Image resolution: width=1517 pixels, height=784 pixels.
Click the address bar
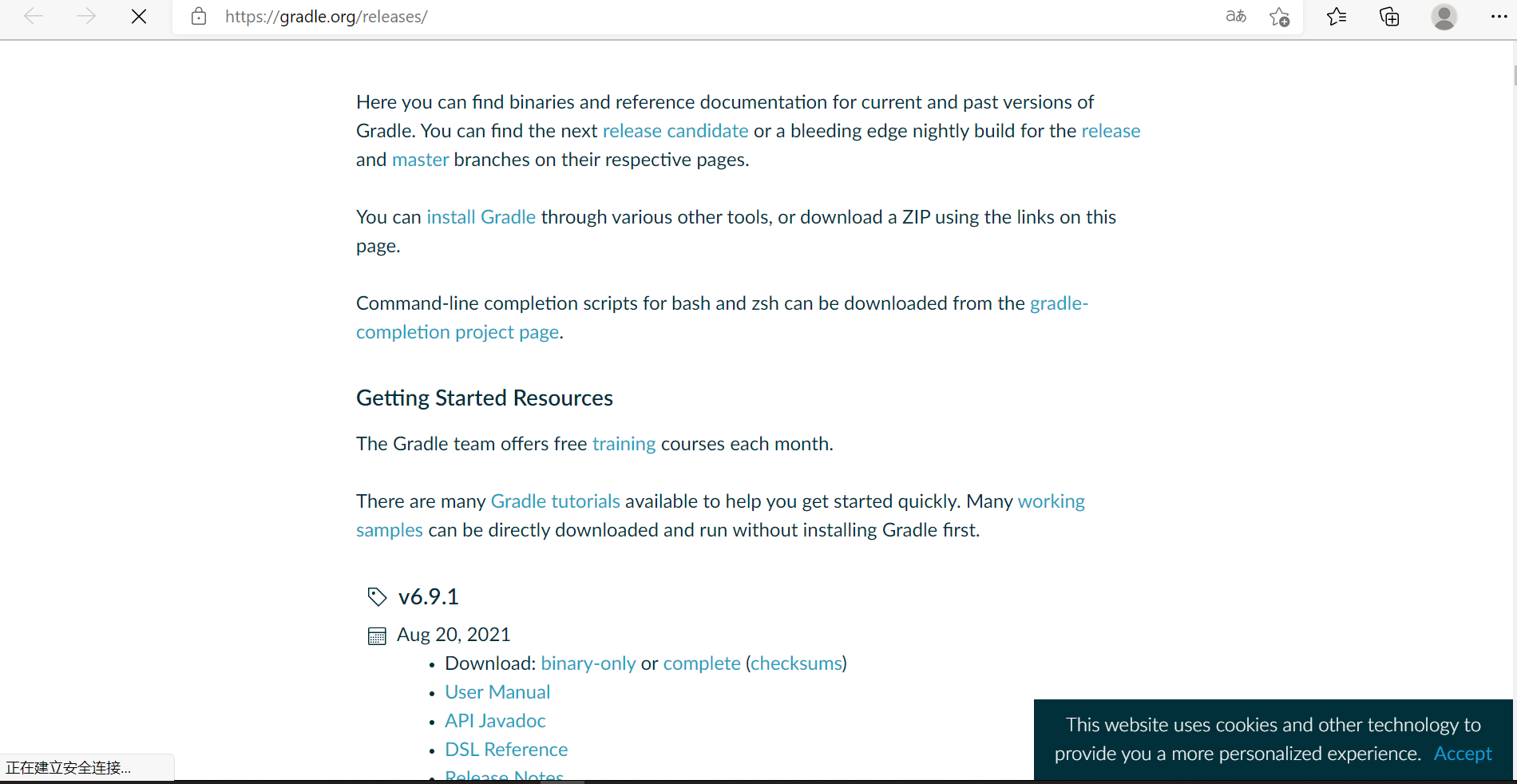[x=559, y=16]
